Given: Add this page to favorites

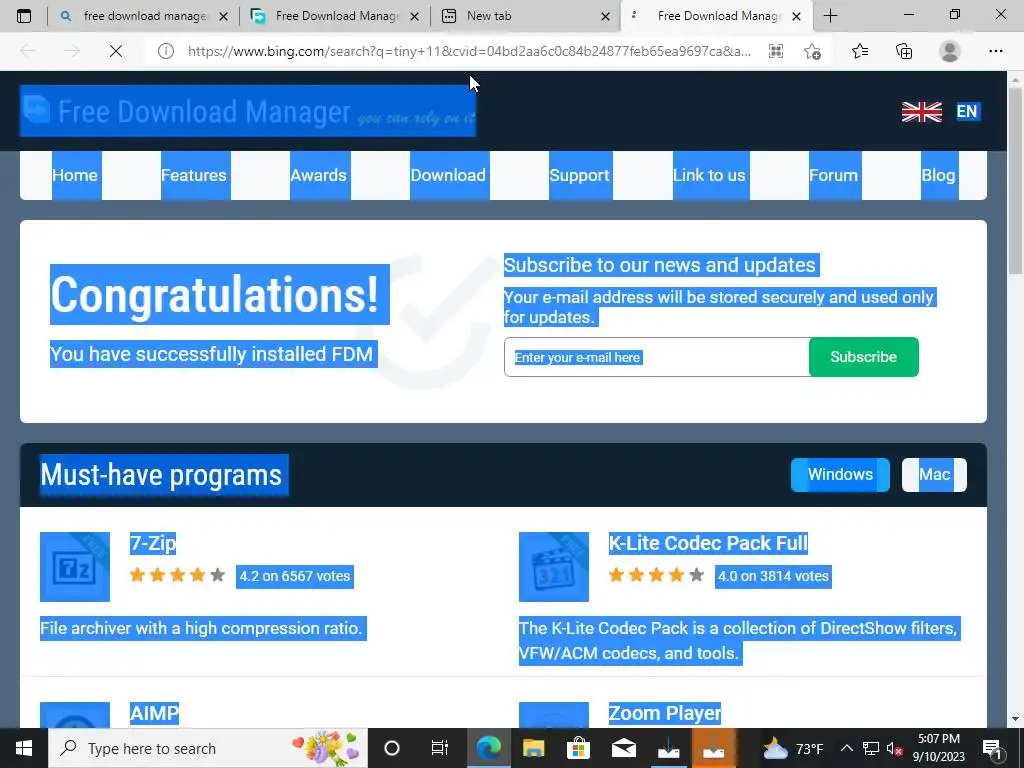Looking at the screenshot, I should coord(812,51).
